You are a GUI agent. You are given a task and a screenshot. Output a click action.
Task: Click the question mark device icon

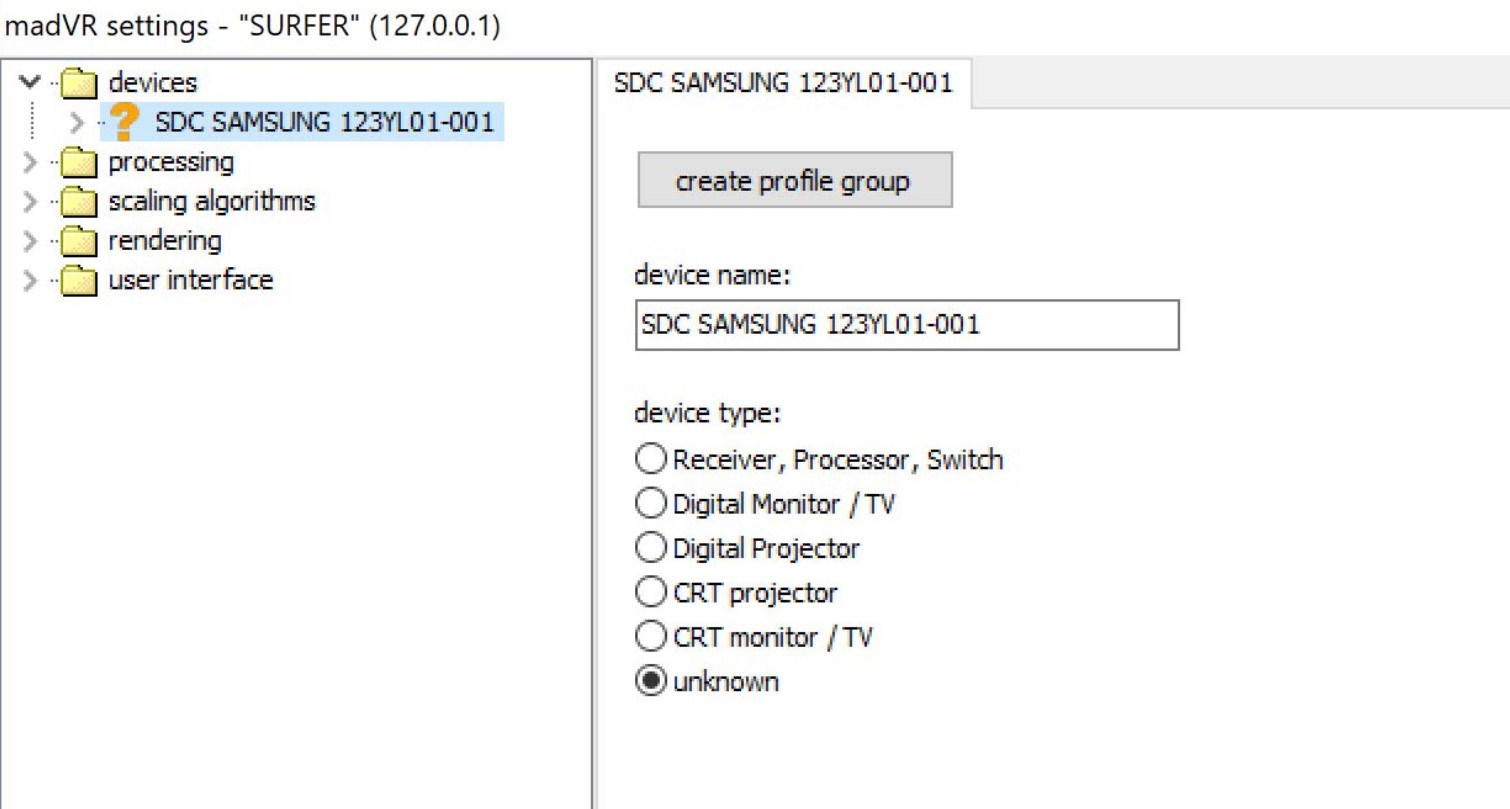click(x=124, y=123)
